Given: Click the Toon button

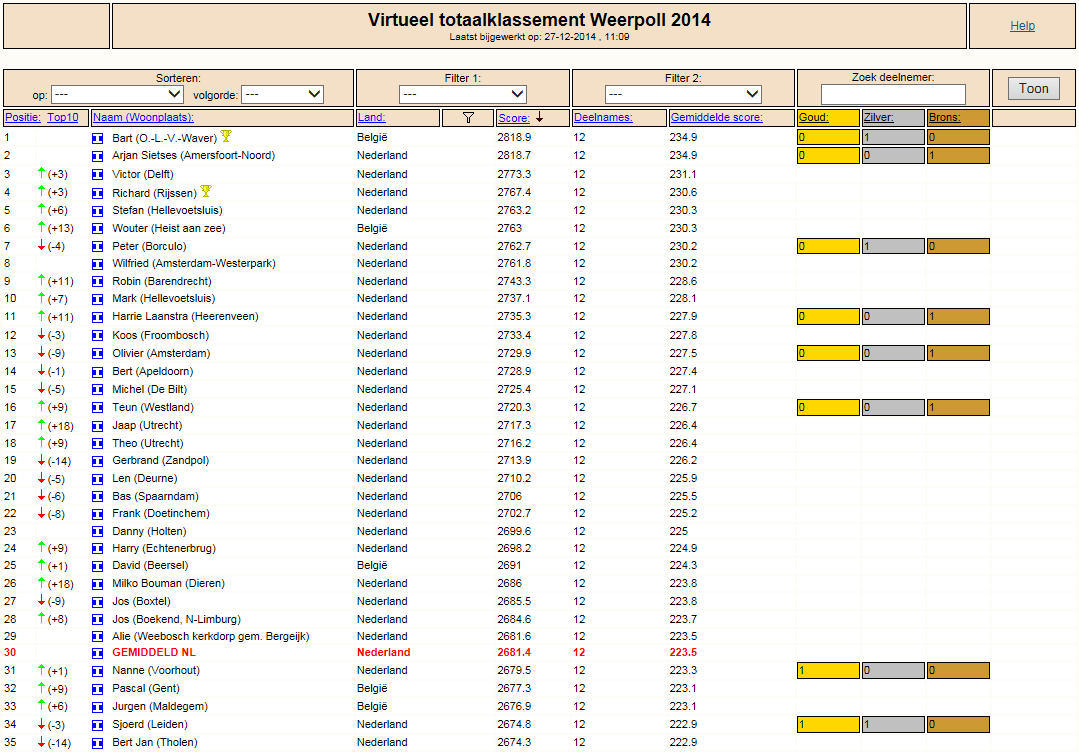Looking at the screenshot, I should [1034, 89].
